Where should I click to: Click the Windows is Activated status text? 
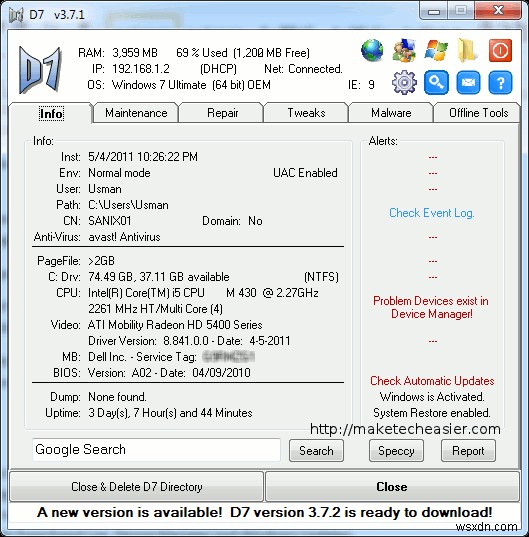pyautogui.click(x=432, y=397)
